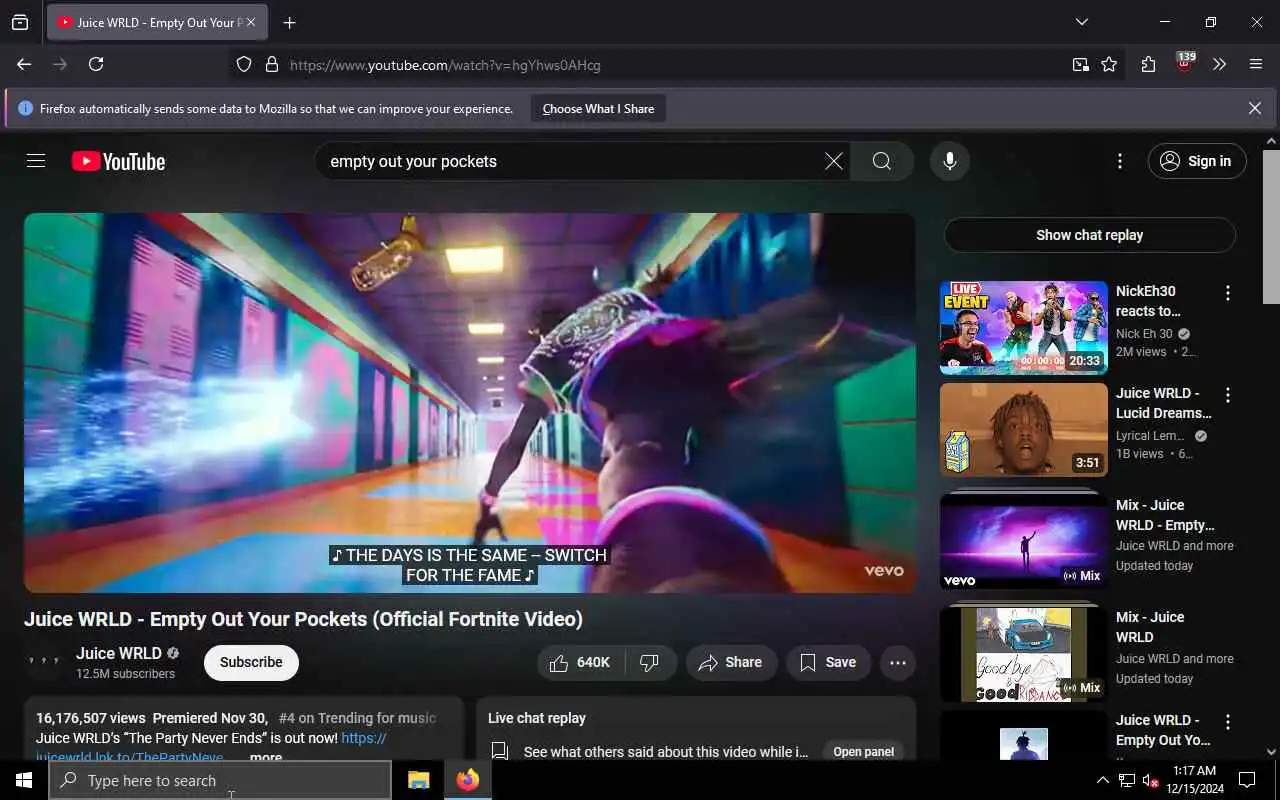Reload the current page
1280x800 pixels.
pyautogui.click(x=96, y=64)
